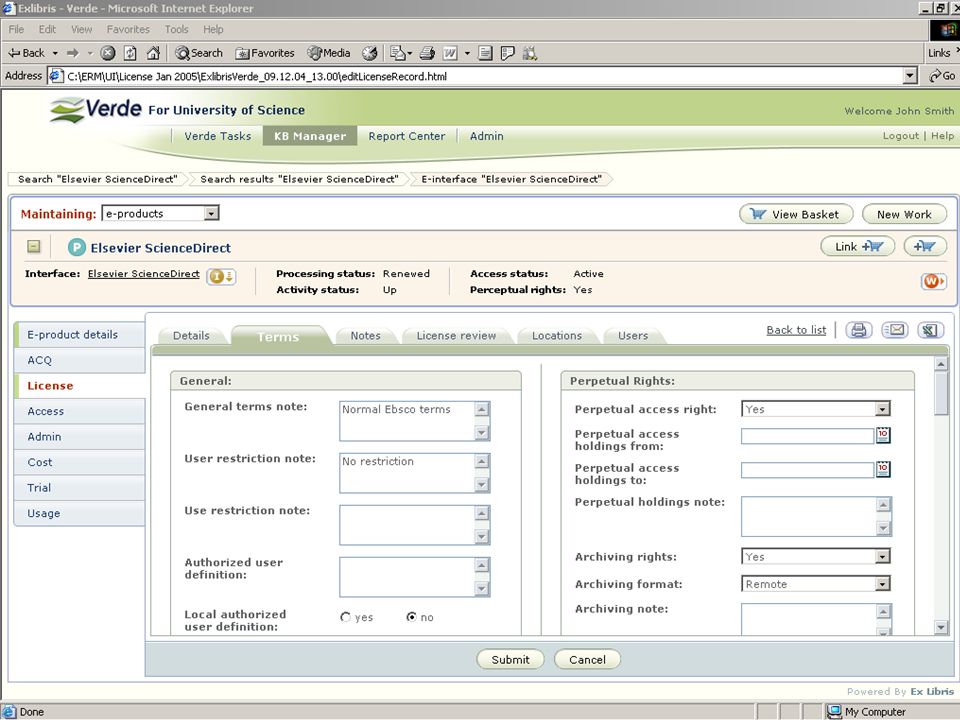Click the Perpetual access holdings from field
The width and height of the screenshot is (960, 720).
click(x=807, y=435)
